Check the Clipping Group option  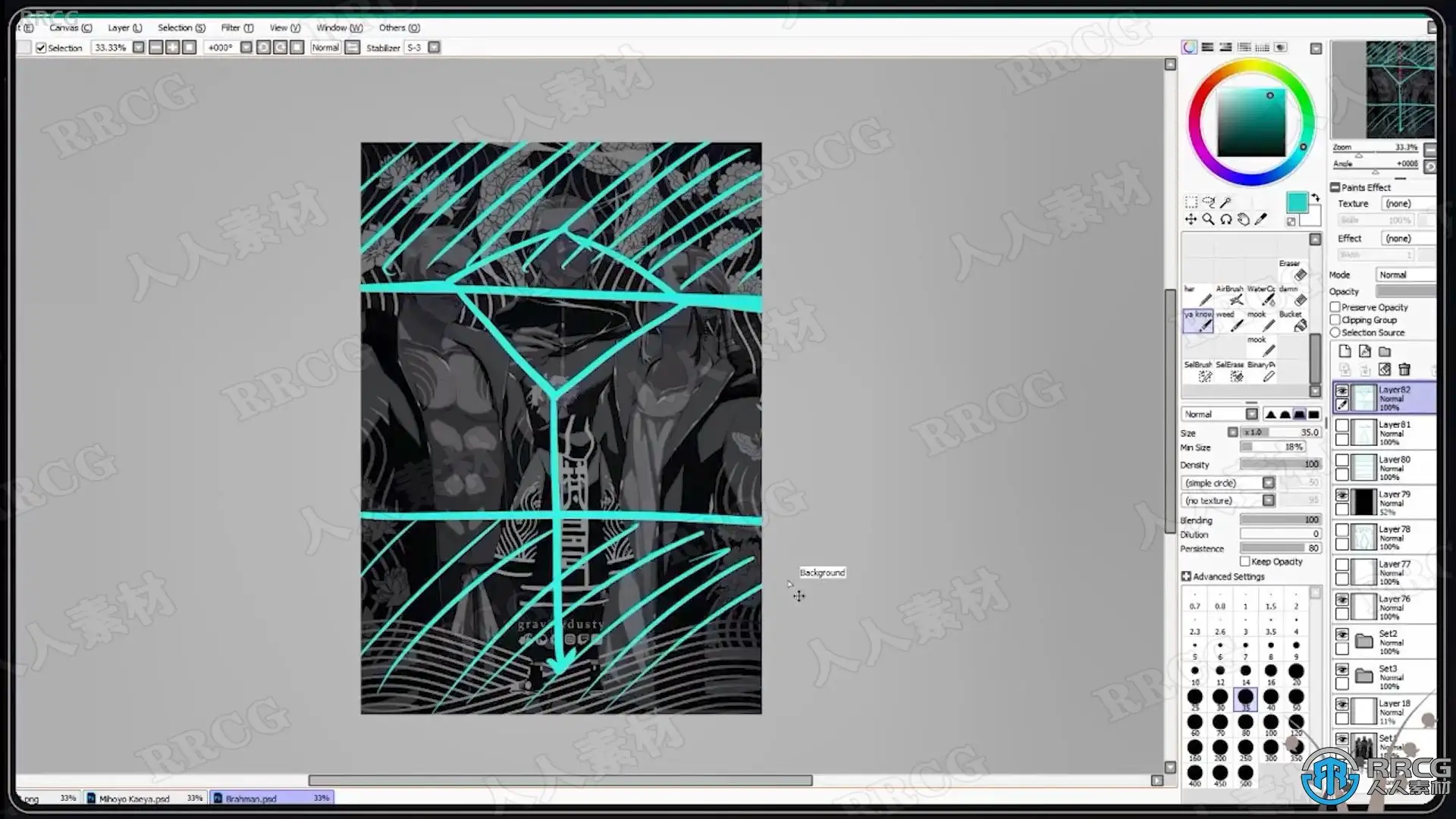tap(1335, 320)
